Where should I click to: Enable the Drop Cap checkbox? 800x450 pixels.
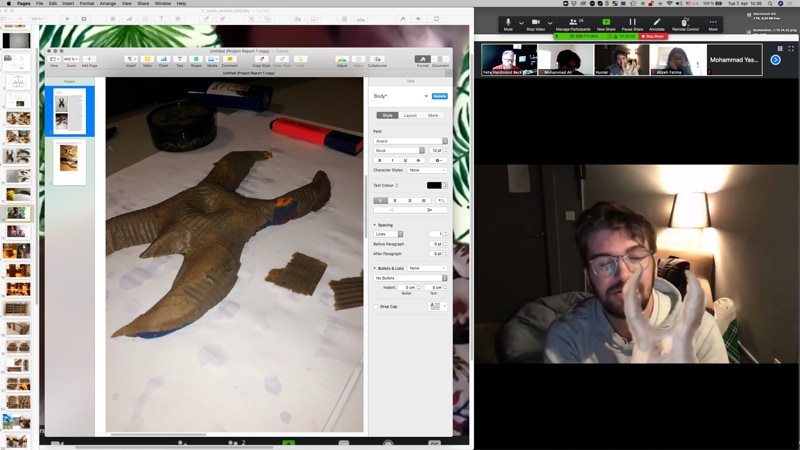[376, 307]
